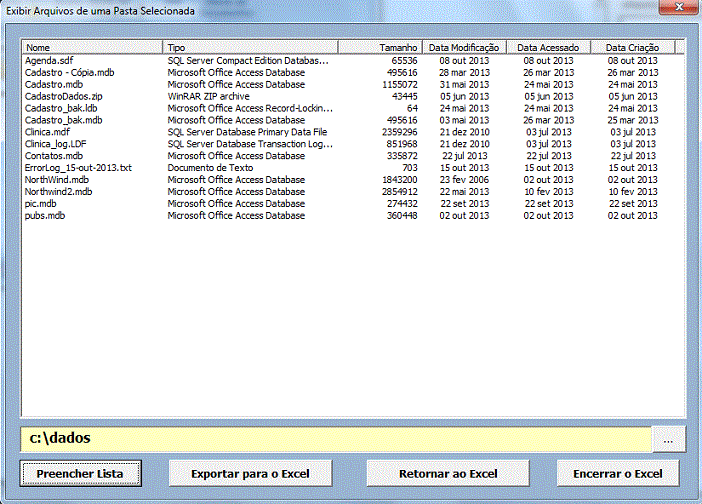
Task: Click the WinRAR ZIP archive type cell
Action: click(209, 96)
